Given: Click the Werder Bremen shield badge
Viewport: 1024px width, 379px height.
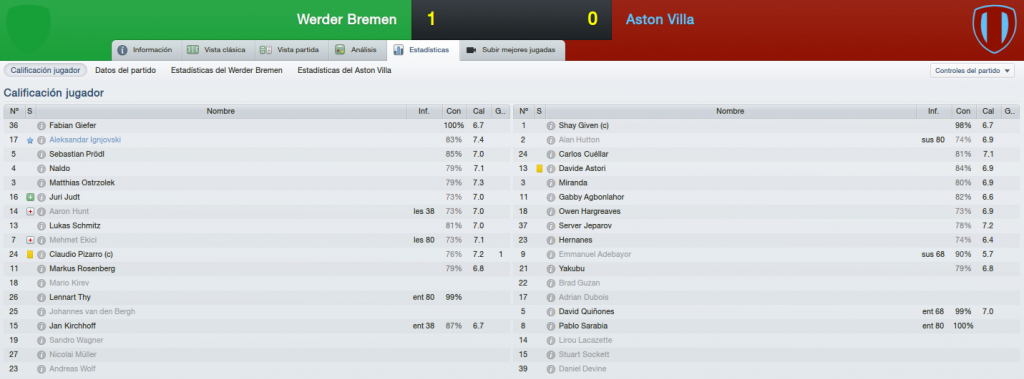Looking at the screenshot, I should click(28, 27).
